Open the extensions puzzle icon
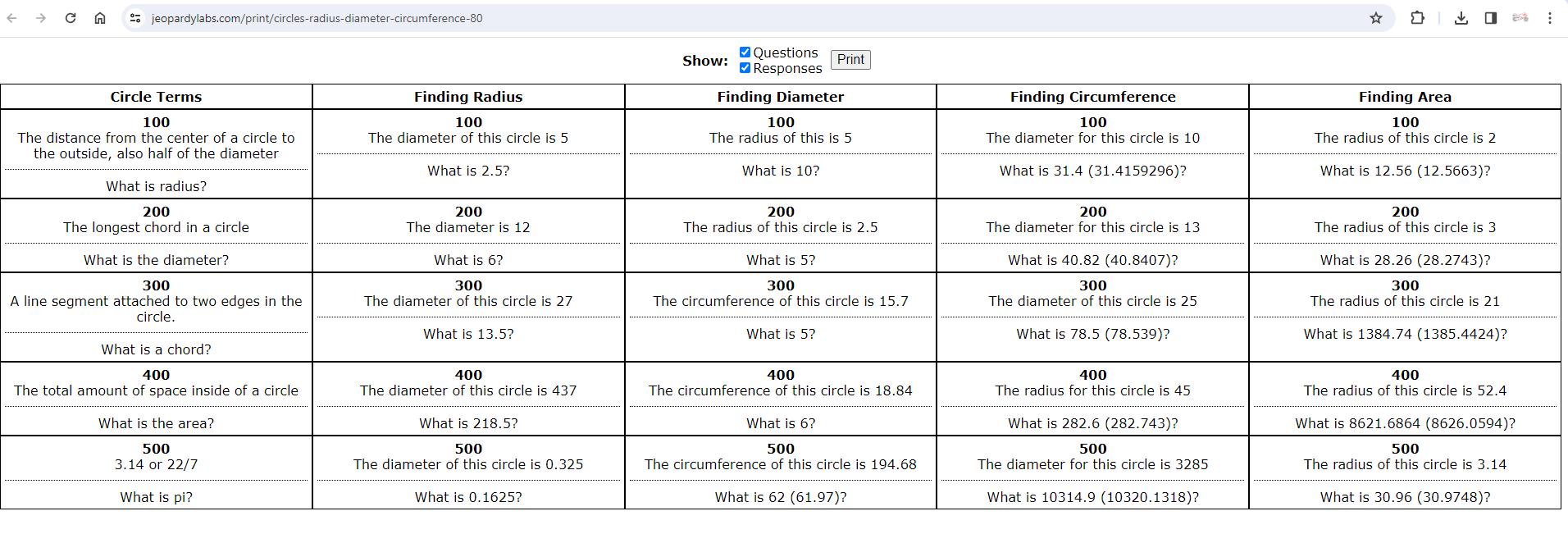Image resolution: width=1568 pixels, height=534 pixels. point(1417,18)
